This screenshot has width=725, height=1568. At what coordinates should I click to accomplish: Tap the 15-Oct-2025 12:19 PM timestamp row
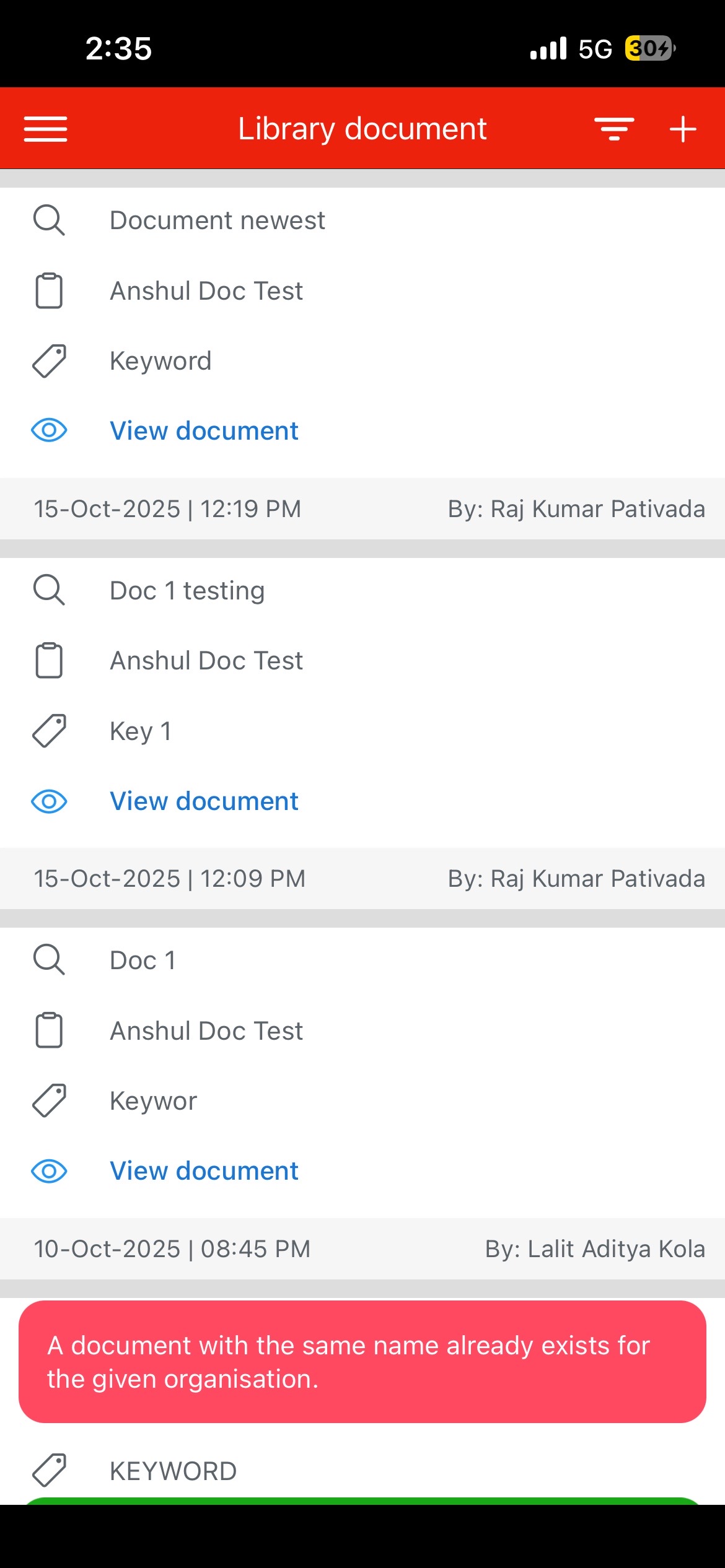click(x=167, y=509)
